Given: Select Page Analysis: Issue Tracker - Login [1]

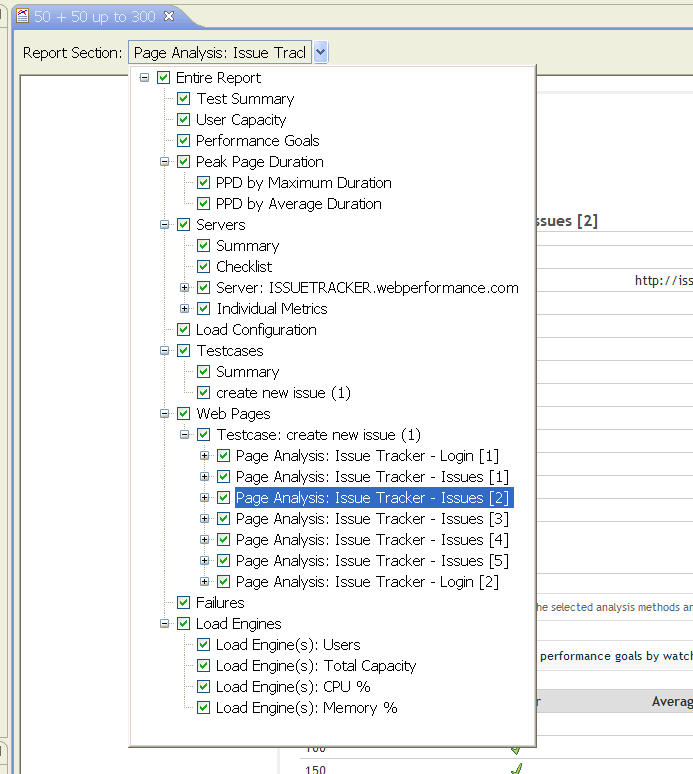Looking at the screenshot, I should (x=367, y=456).
